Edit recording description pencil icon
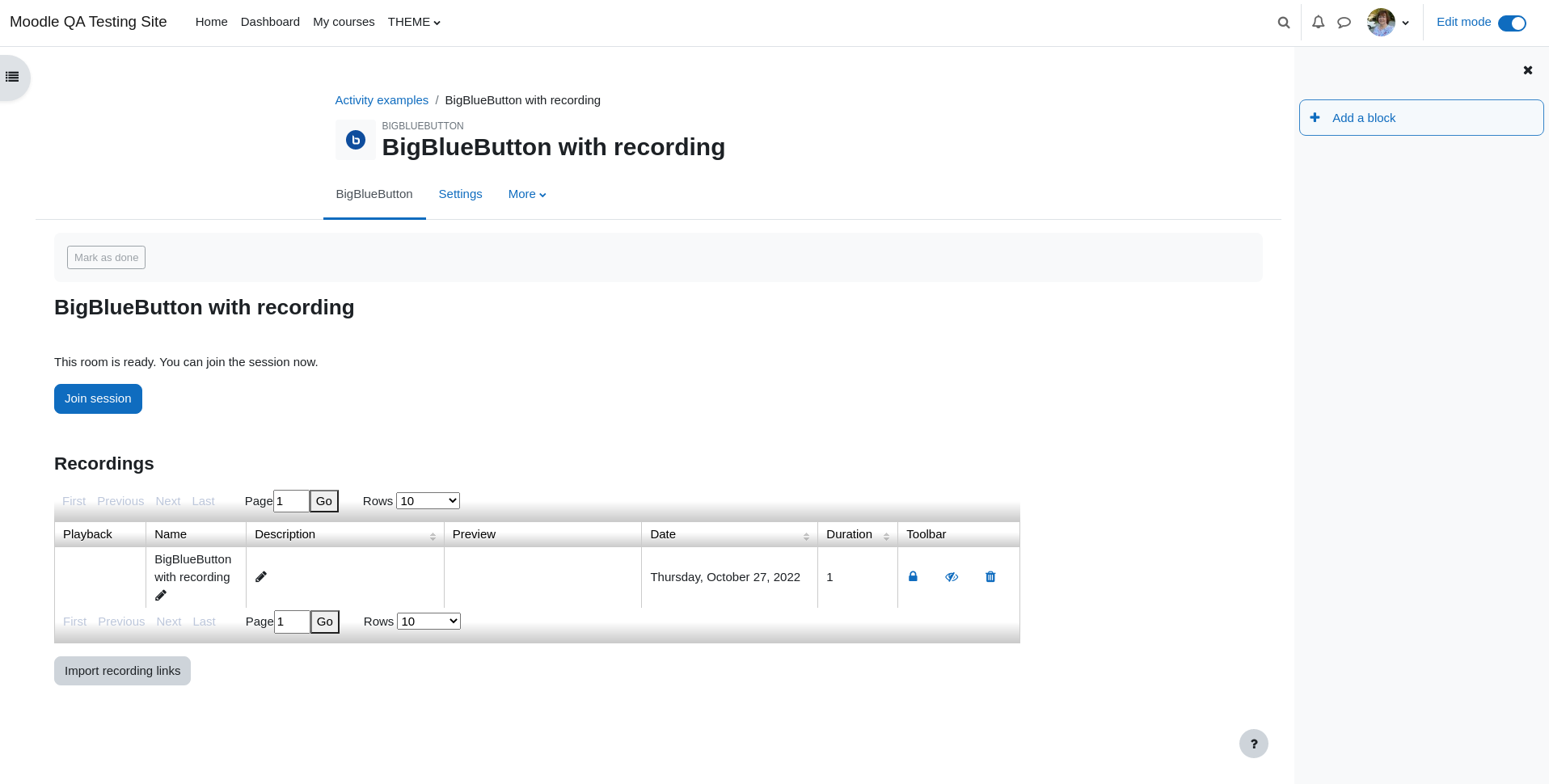Image resolution: width=1549 pixels, height=784 pixels. click(261, 577)
